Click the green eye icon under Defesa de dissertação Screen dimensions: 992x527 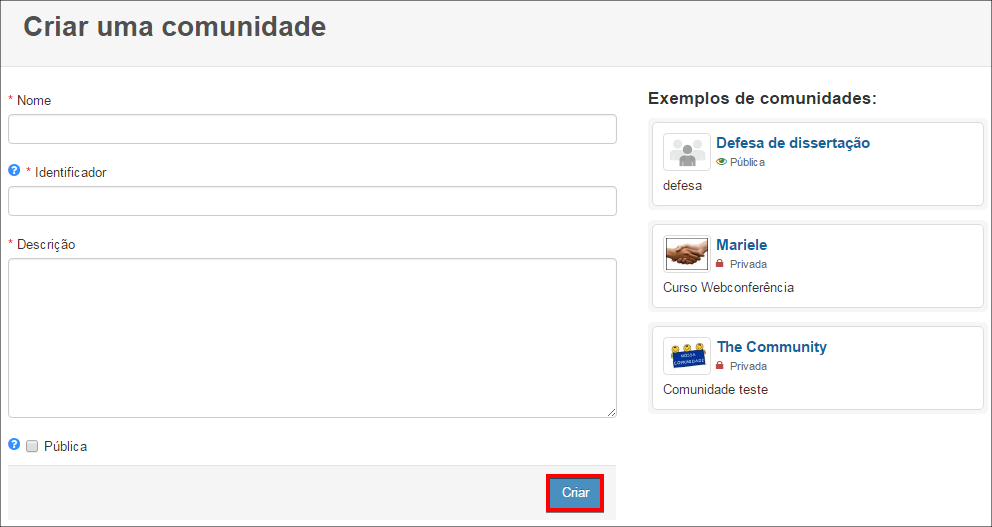point(722,162)
